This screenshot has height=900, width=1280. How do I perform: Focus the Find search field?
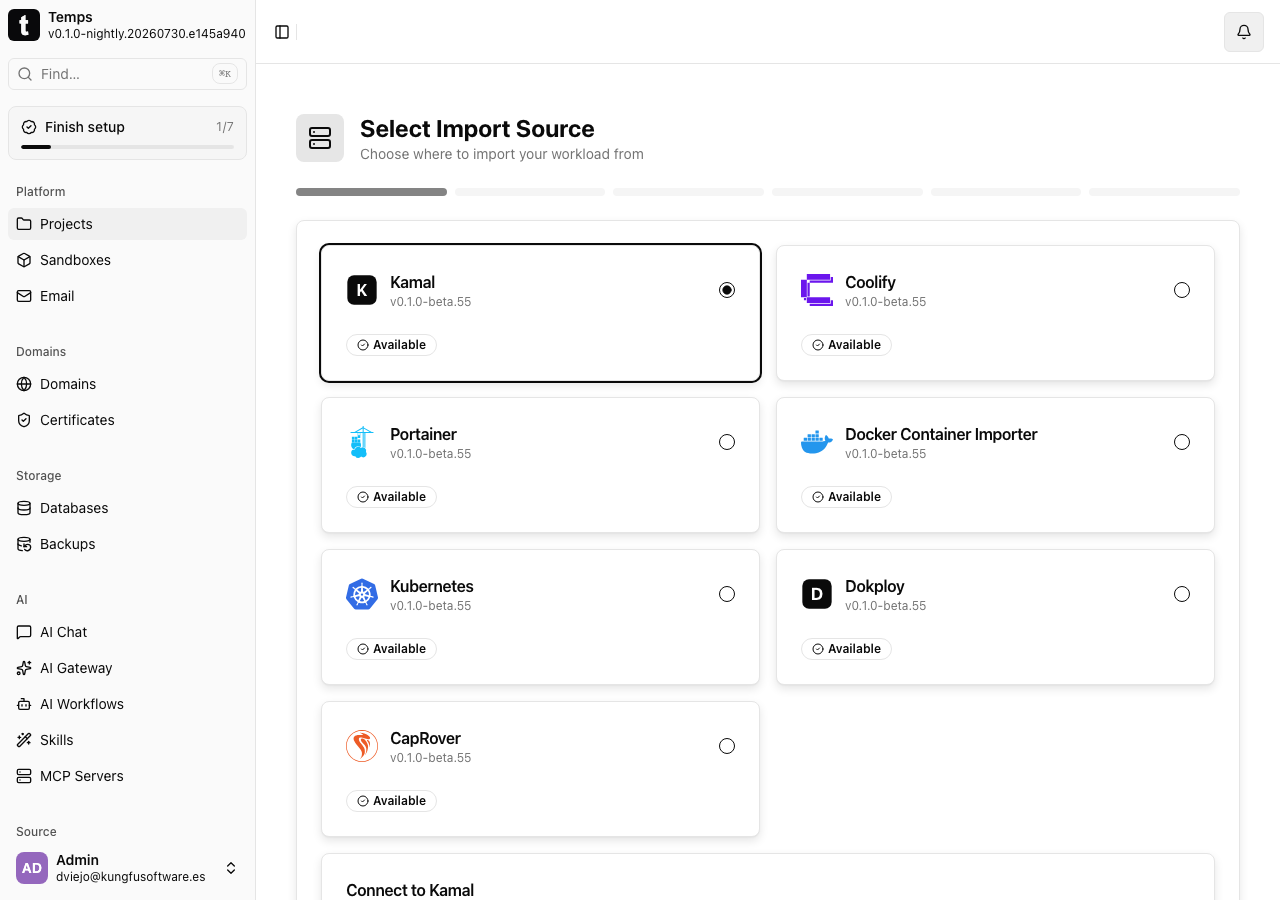(x=127, y=74)
